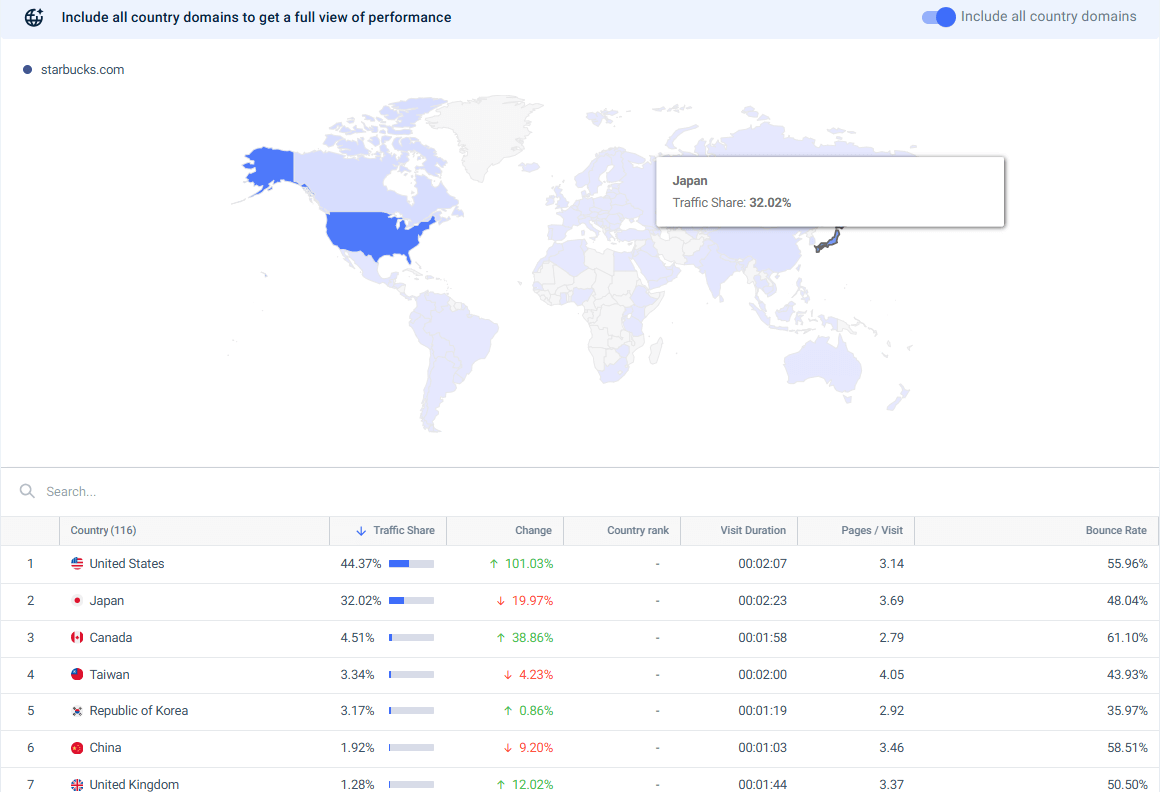
Task: Click the Country (116) column header
Action: pos(103,531)
